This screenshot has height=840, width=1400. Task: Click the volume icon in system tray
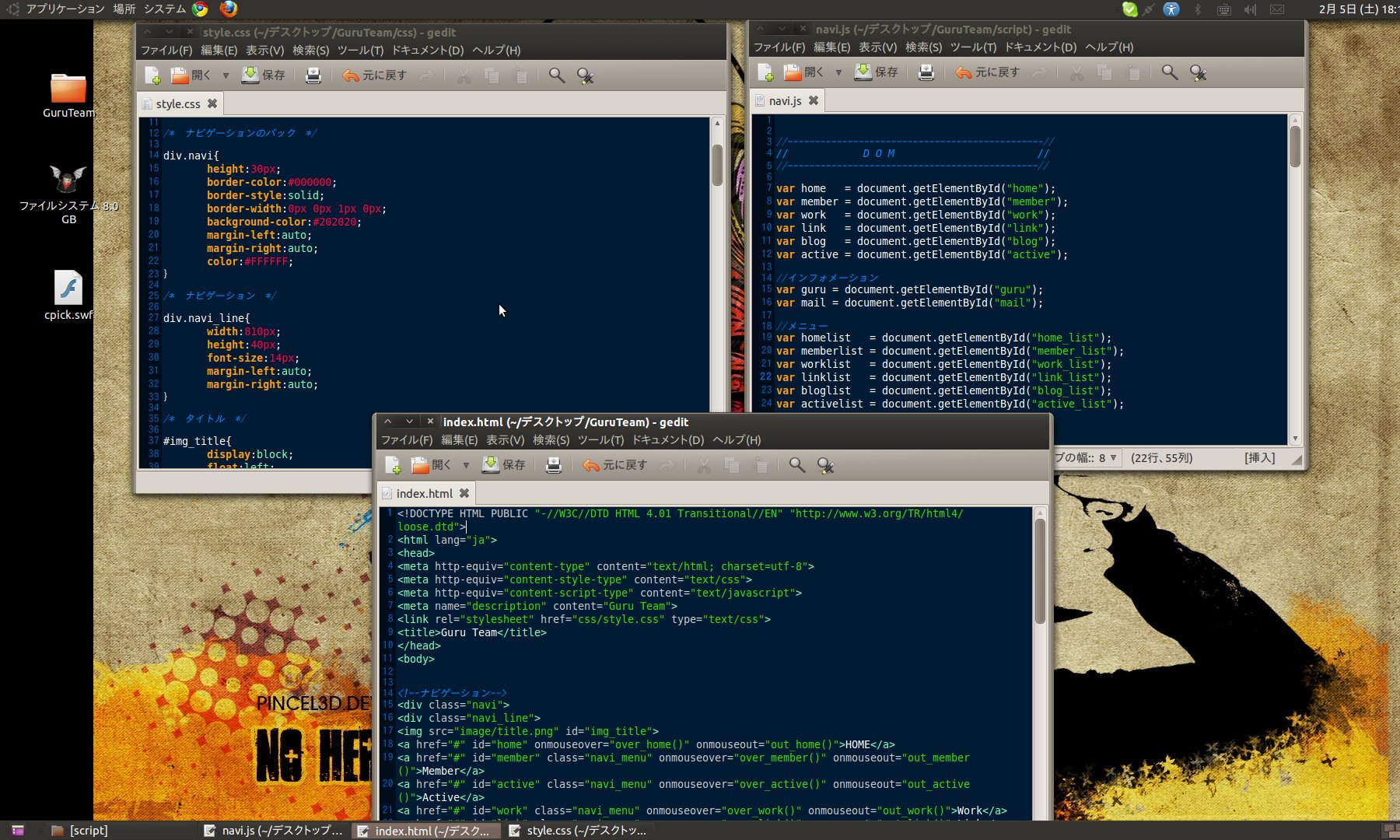coord(1250,9)
